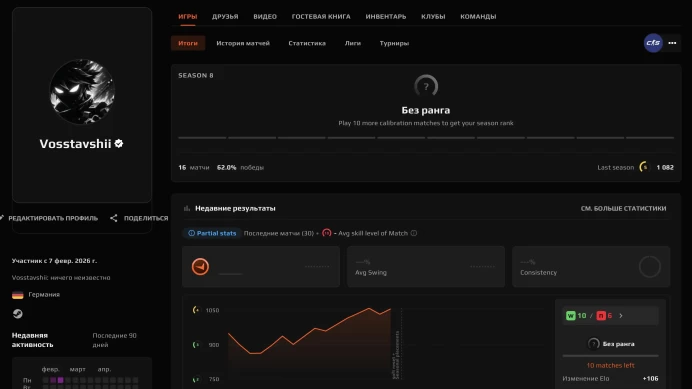This screenshot has width=692, height=389.
Task: Click the 62.0% победы stat
Action: (240, 167)
